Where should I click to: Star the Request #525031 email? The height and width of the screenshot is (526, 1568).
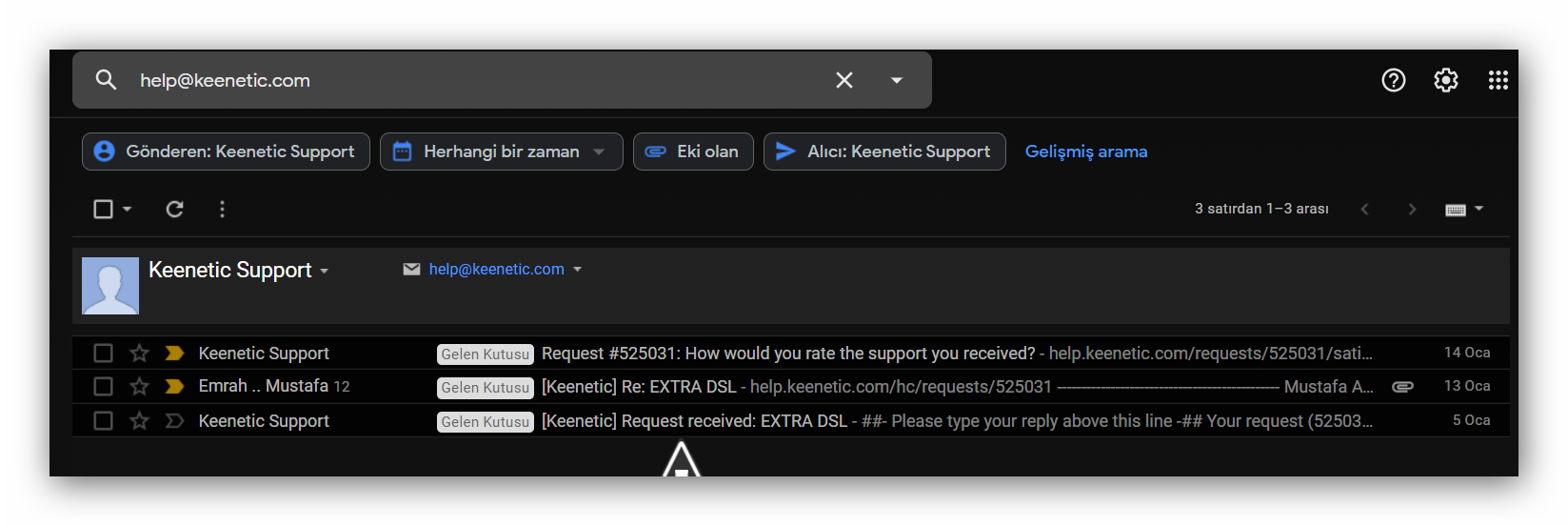coord(139,354)
